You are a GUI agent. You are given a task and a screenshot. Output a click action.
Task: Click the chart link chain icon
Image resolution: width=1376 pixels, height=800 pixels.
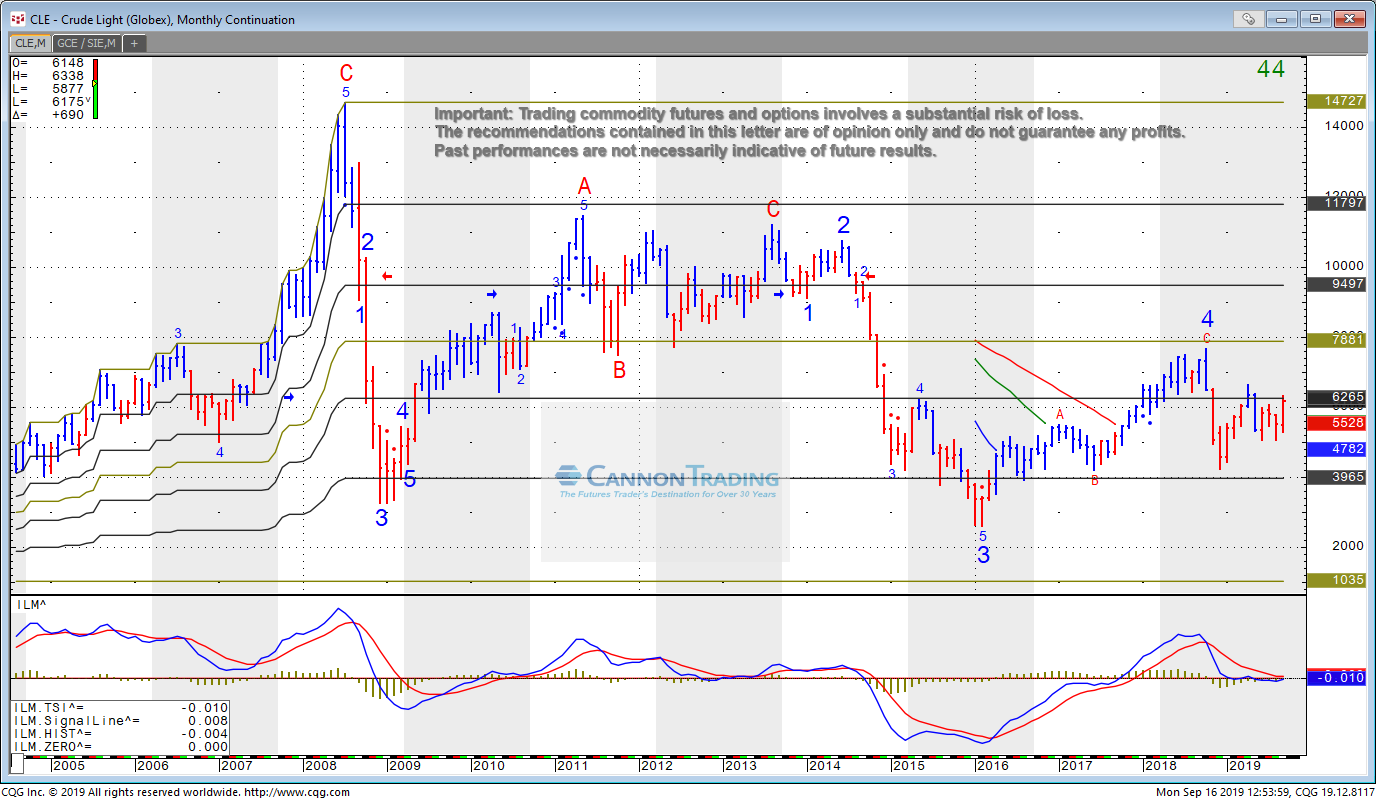pyautogui.click(x=1249, y=19)
